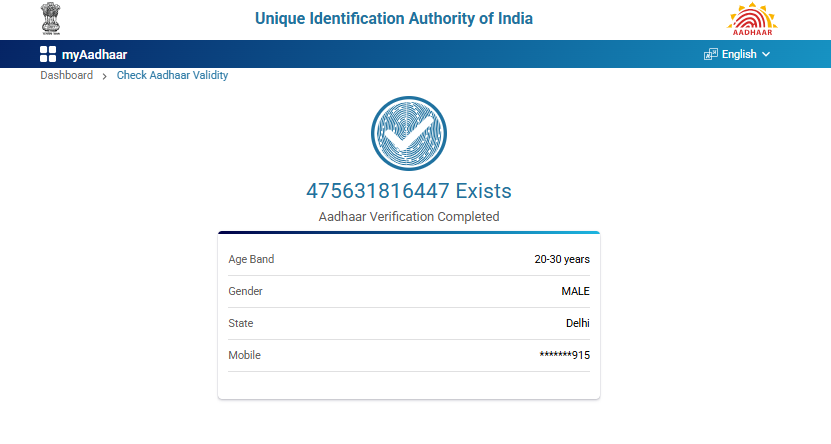Click the myAadhaar grid icon

tap(48, 54)
